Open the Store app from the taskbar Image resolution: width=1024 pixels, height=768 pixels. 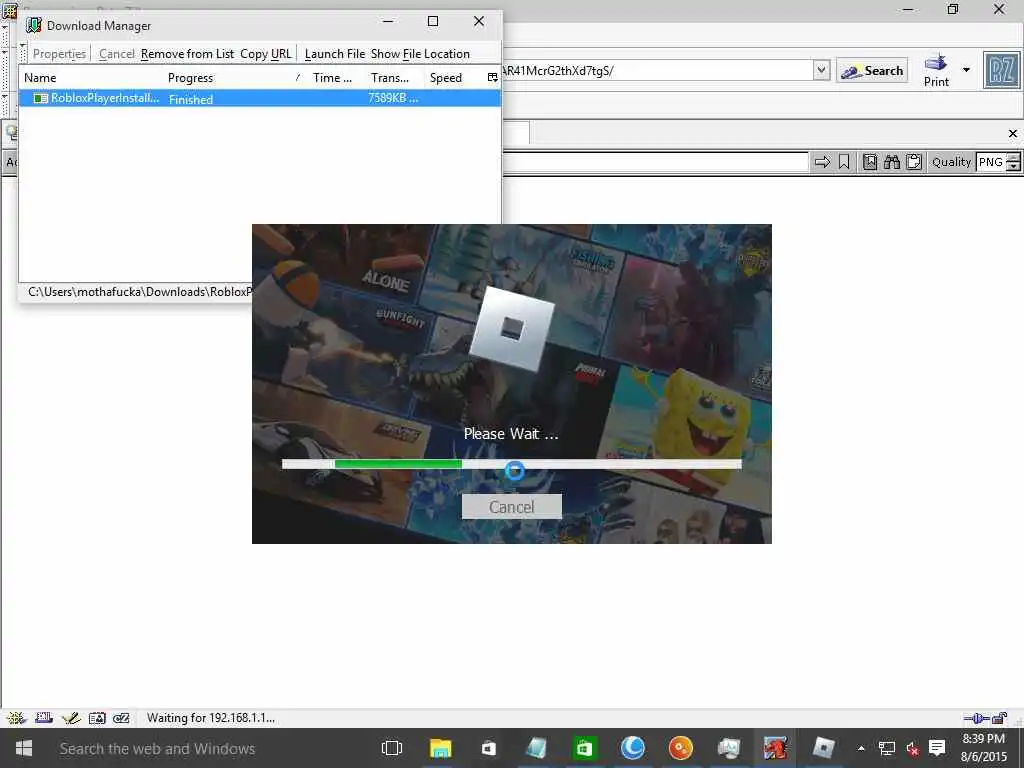pyautogui.click(x=488, y=748)
